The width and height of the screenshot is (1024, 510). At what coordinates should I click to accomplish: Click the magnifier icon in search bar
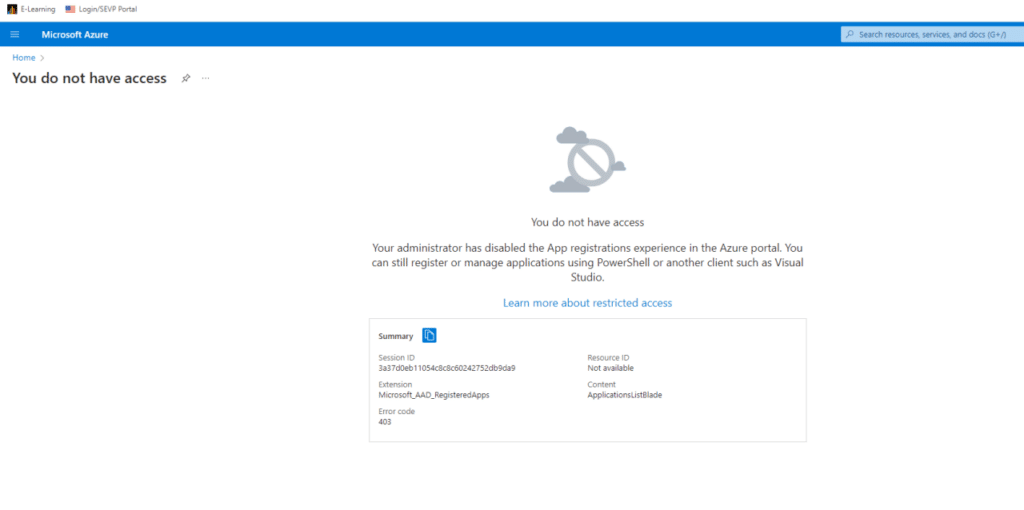[850, 34]
